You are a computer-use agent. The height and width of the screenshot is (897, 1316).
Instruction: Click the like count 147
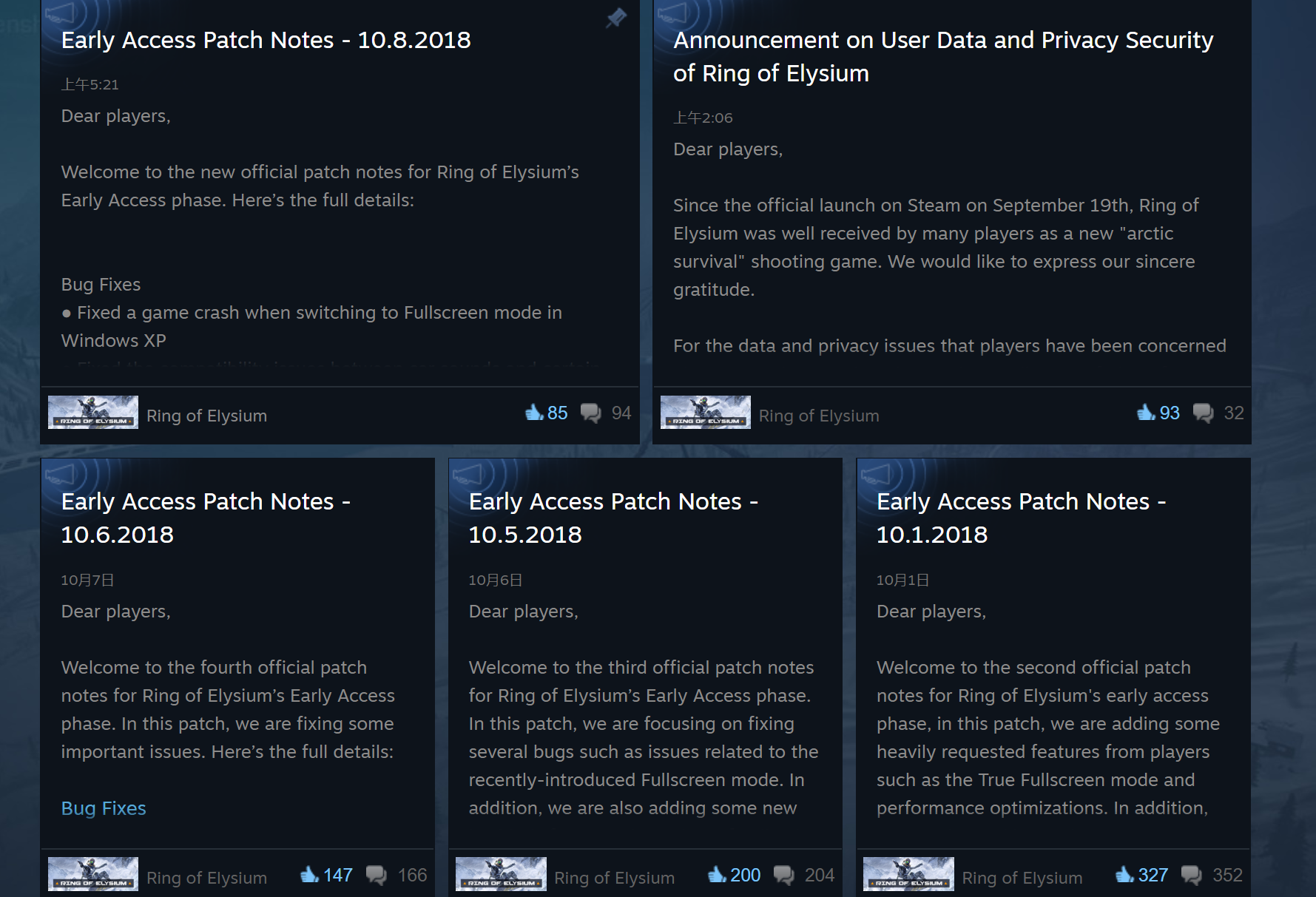point(338,875)
